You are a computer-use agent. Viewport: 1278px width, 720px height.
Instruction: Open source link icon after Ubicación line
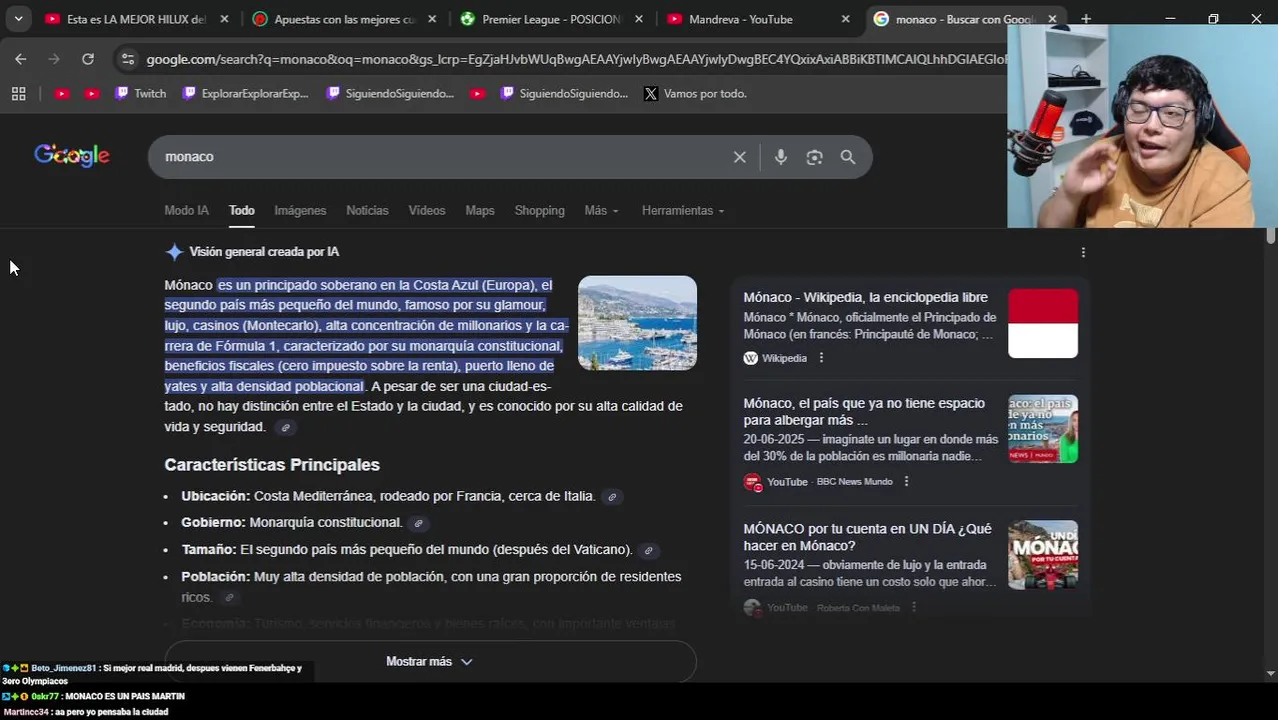click(612, 497)
